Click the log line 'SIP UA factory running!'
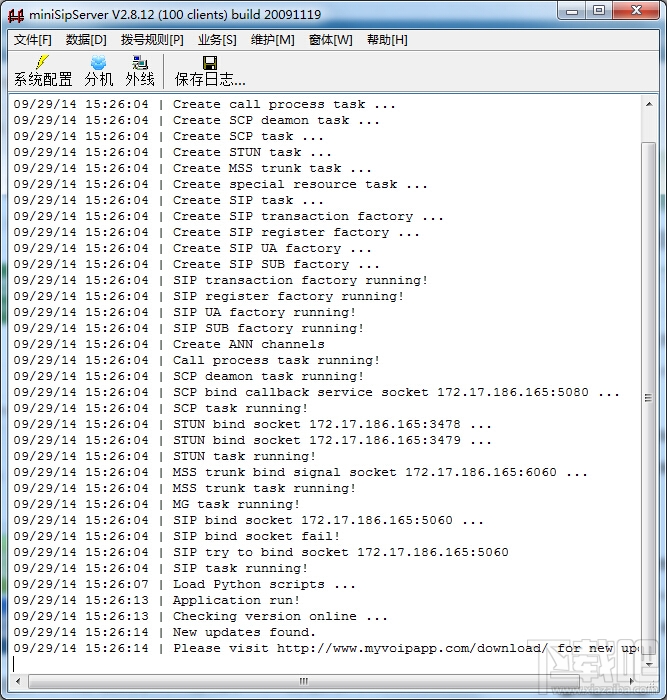The width and height of the screenshot is (667, 700). 264,312
